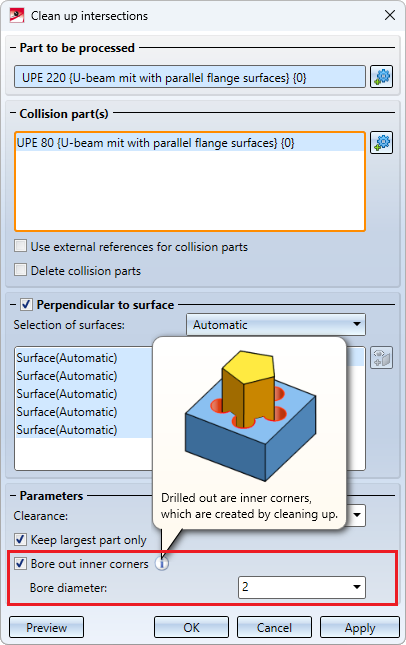Tick the Delete collision parts checkbox
Viewport: 406px width, 645px height.
(20, 270)
